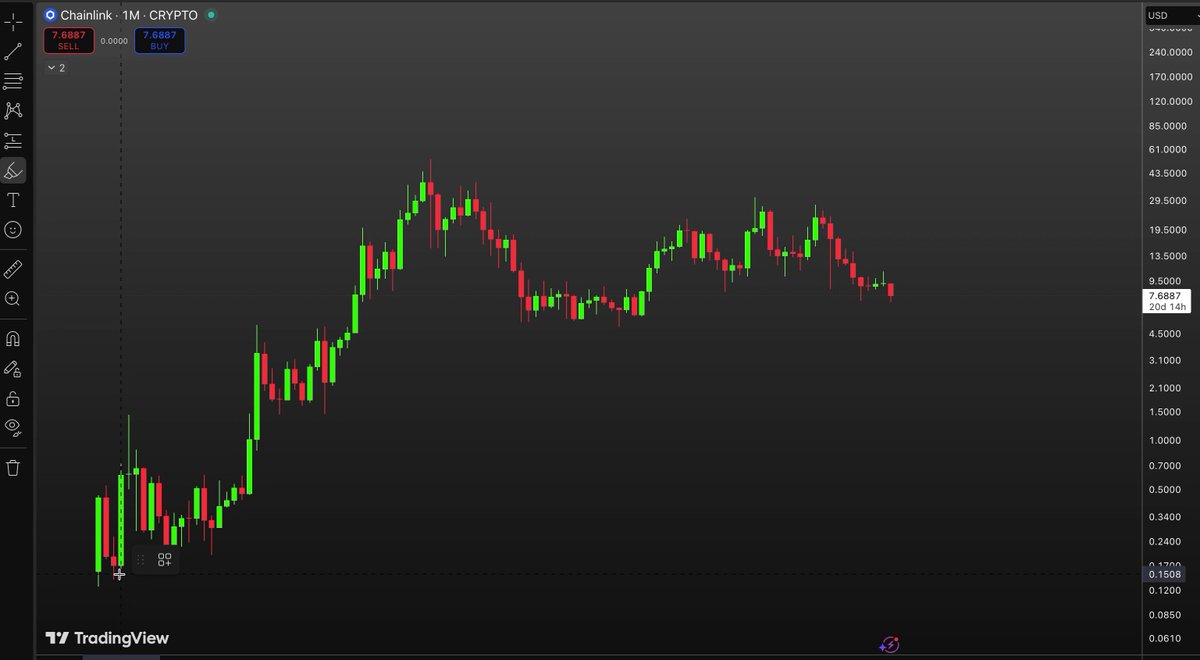Open the Fibonacci and Gann tools
The image size is (1200, 660).
click(13, 81)
